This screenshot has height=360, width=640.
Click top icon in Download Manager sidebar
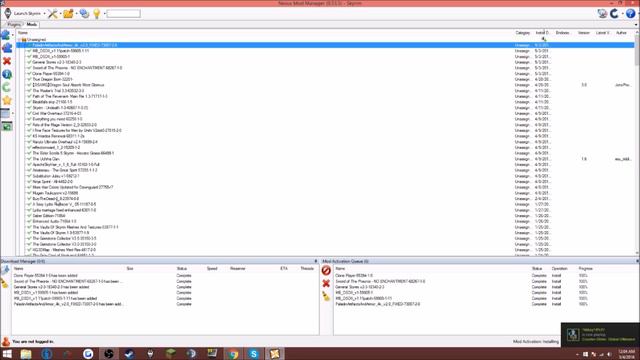coord(5,270)
